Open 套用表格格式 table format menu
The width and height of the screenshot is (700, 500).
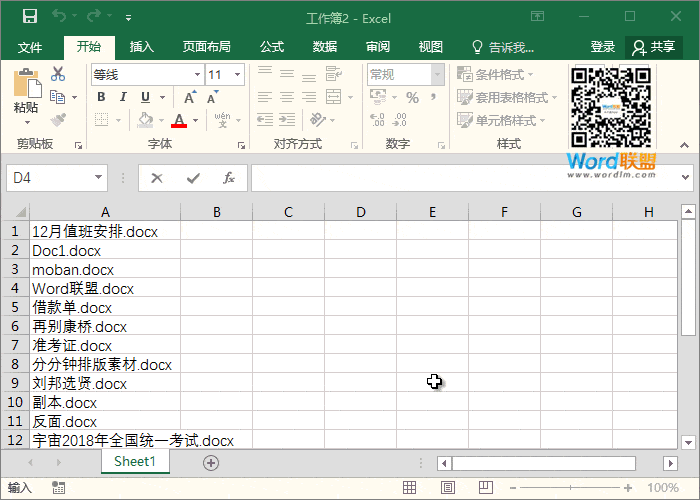pos(507,97)
